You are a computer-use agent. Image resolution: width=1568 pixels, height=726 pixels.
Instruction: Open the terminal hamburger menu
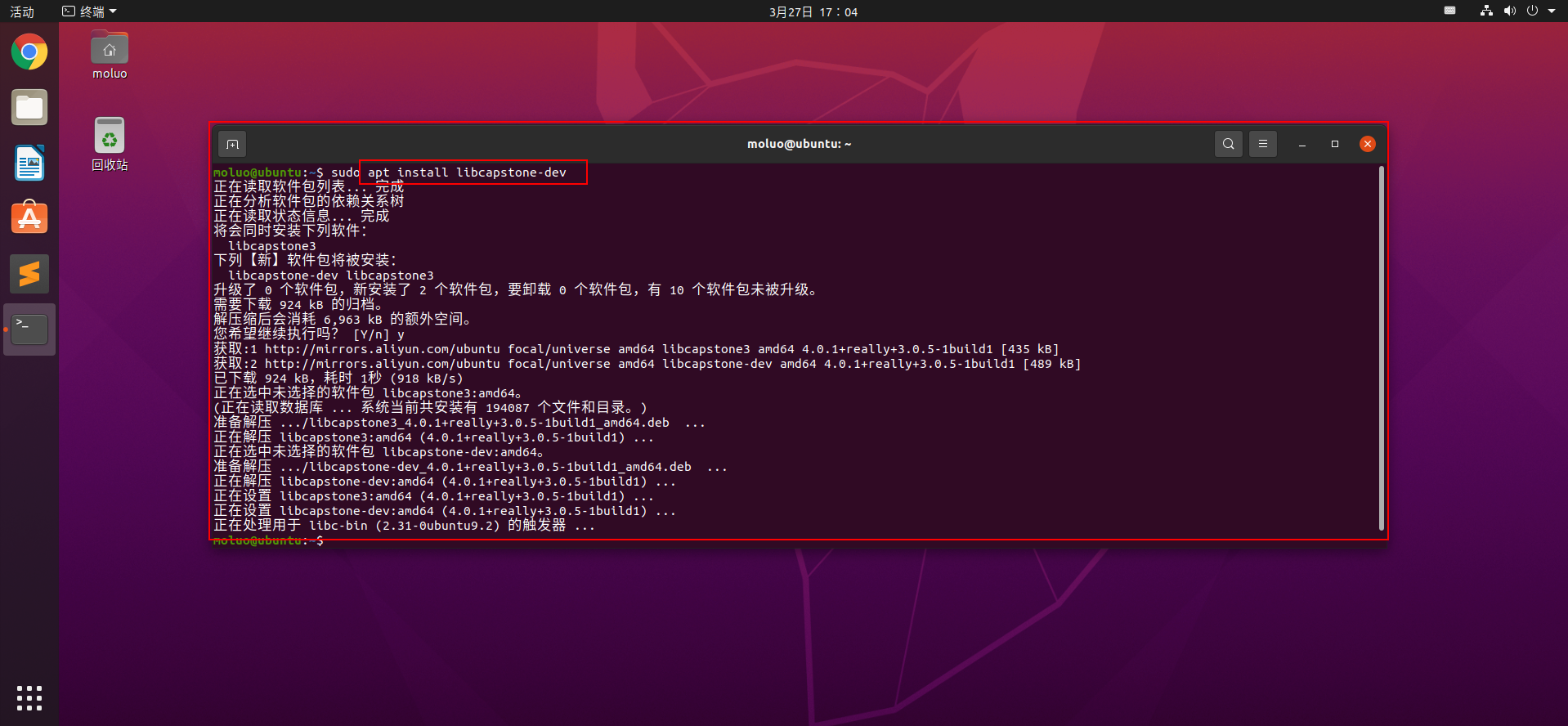pyautogui.click(x=1262, y=144)
